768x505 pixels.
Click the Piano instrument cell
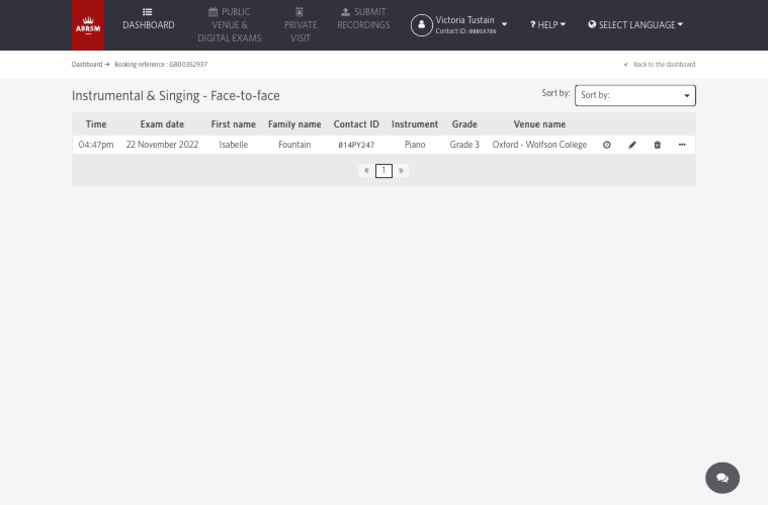coord(415,144)
